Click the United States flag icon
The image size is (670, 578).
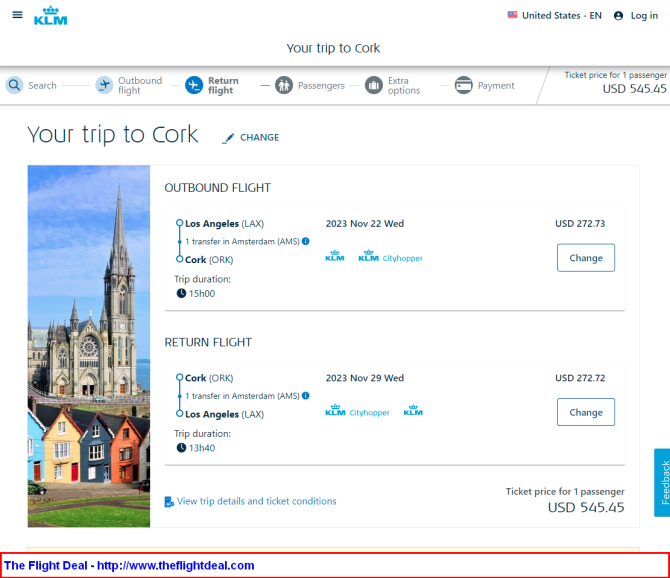(512, 15)
